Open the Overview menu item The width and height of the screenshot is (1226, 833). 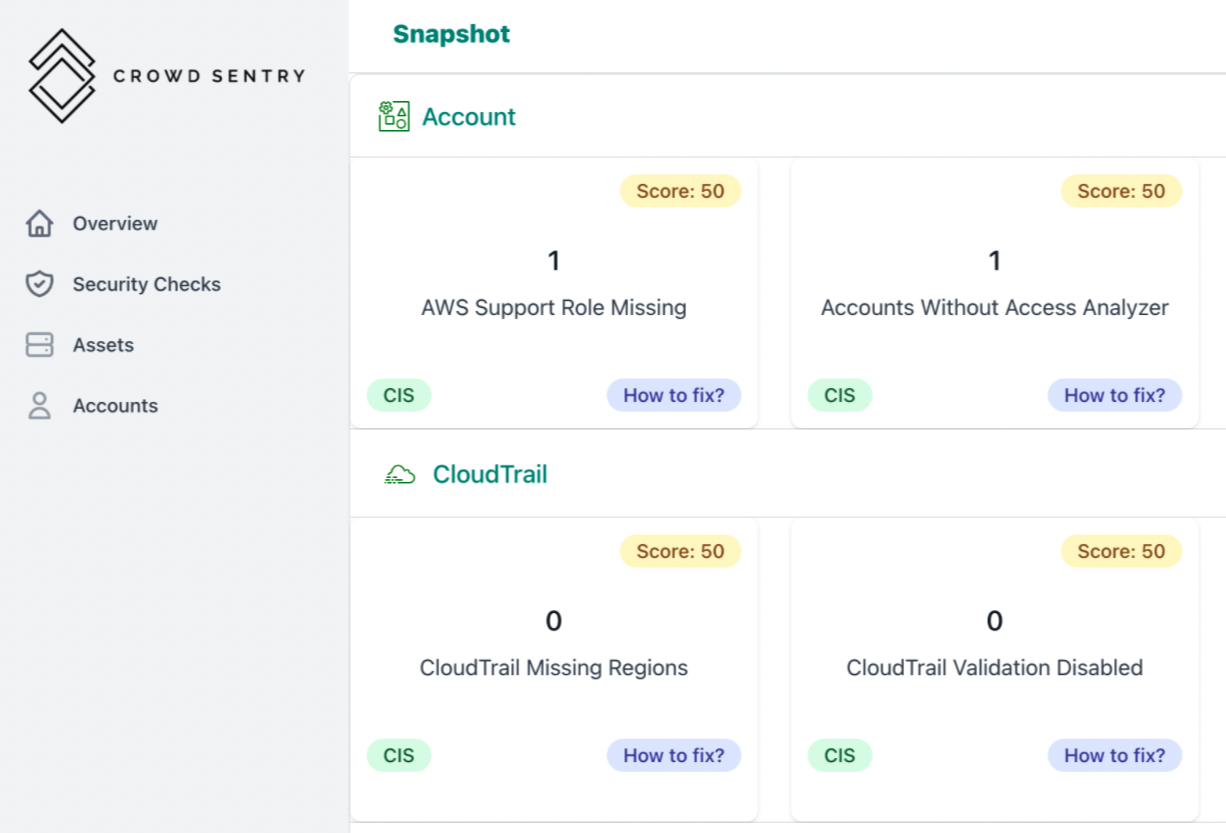click(115, 223)
